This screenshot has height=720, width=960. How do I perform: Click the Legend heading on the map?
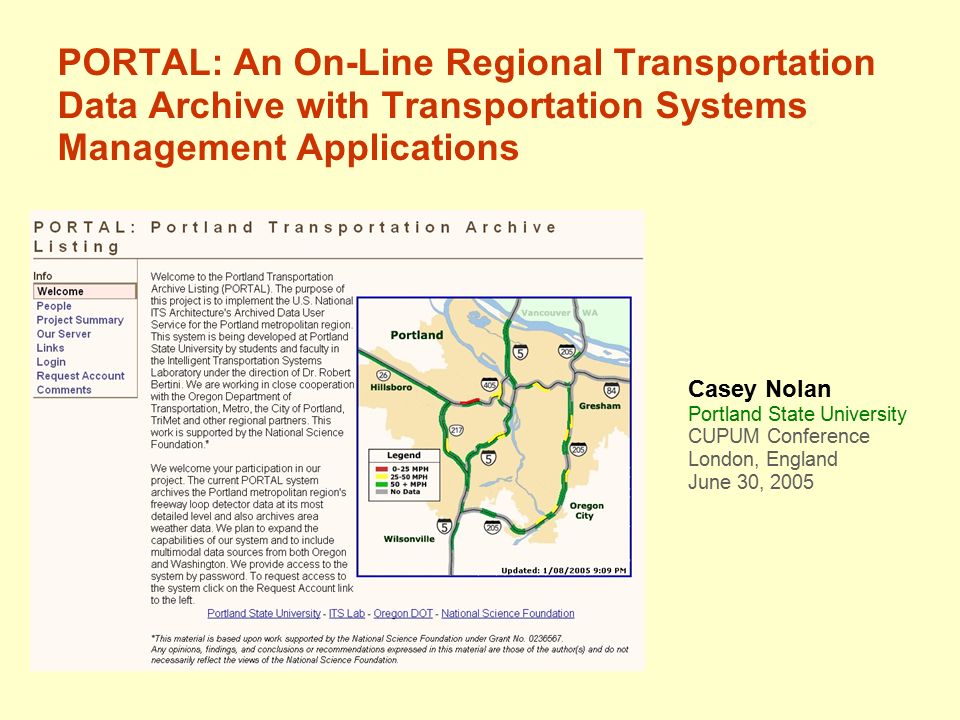403,455
